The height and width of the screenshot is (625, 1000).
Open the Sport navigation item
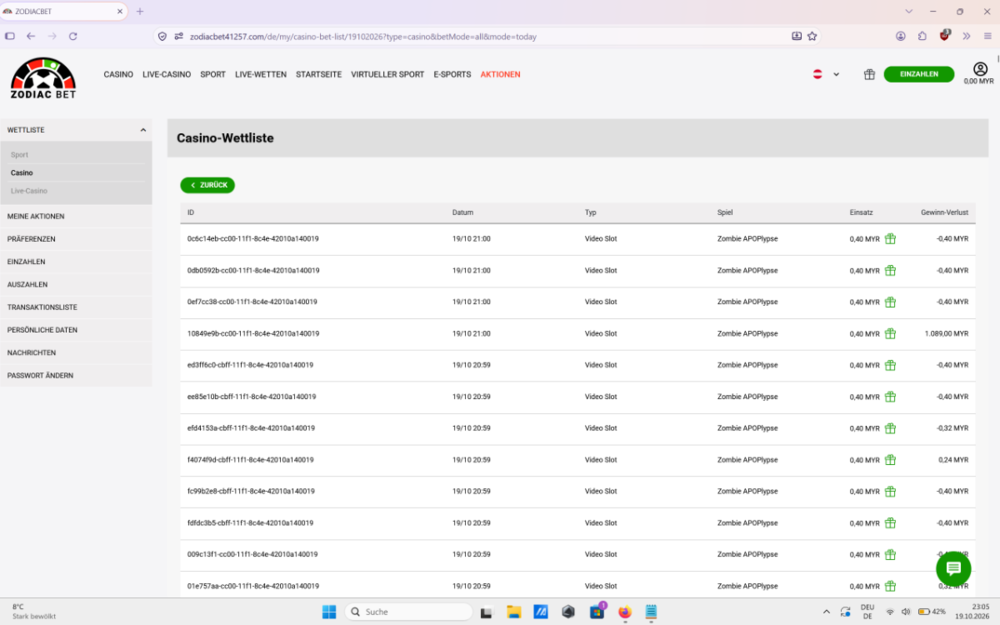[x=213, y=75]
